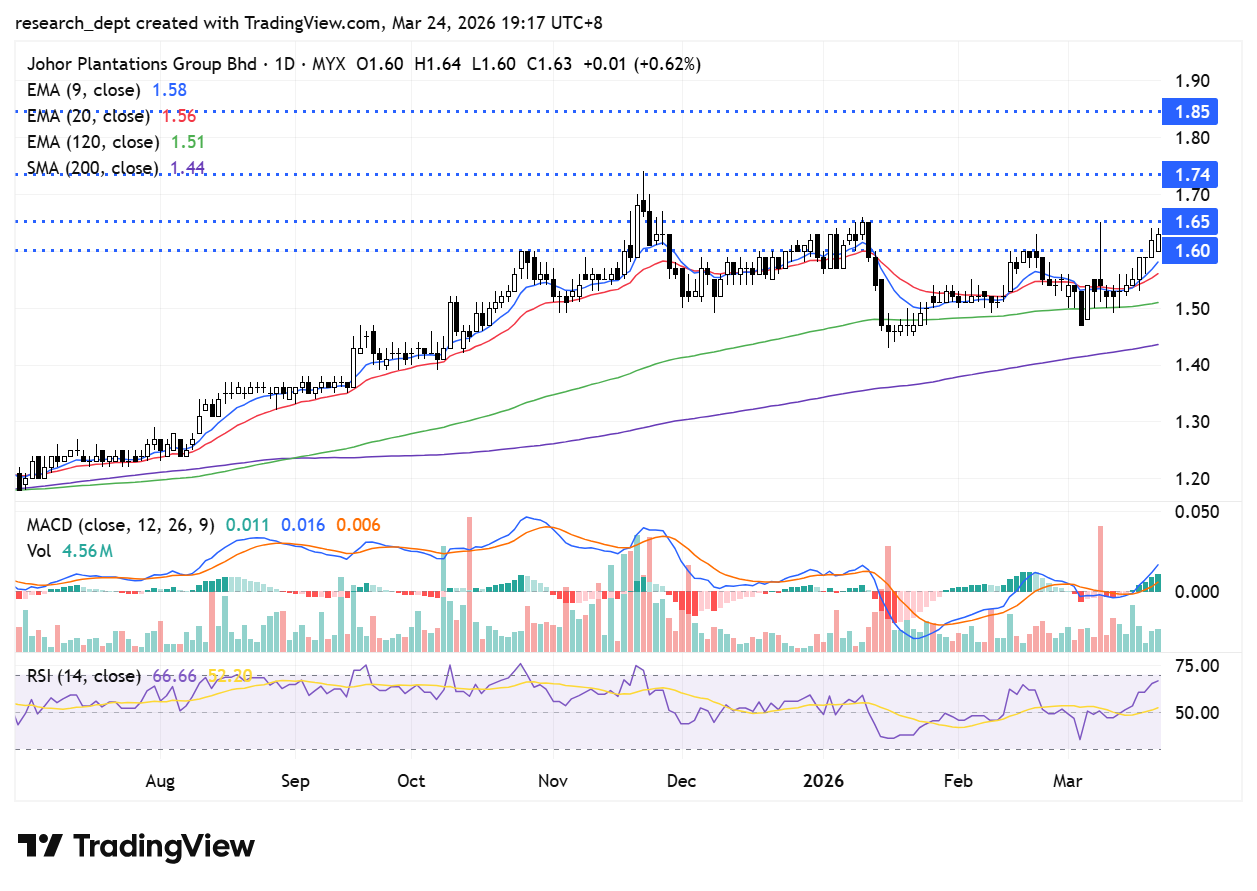Select the RSI (14, close) legend label
The image size is (1257, 891).
tap(83, 676)
